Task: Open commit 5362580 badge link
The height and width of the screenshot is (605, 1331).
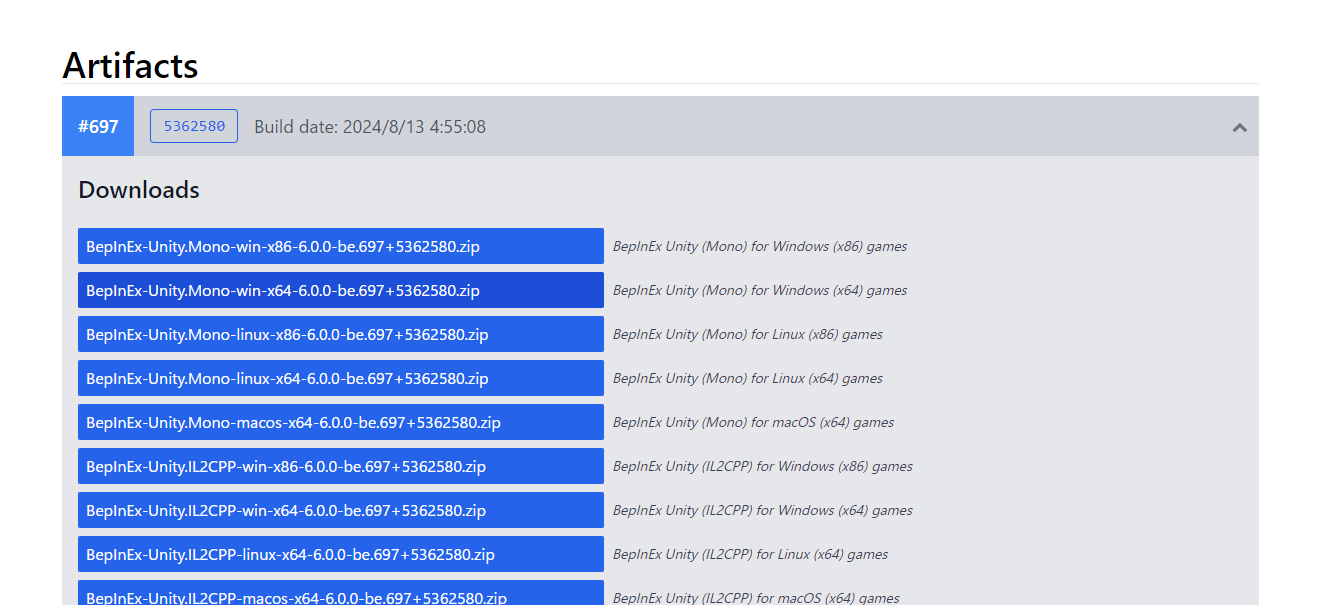Action: (x=194, y=126)
